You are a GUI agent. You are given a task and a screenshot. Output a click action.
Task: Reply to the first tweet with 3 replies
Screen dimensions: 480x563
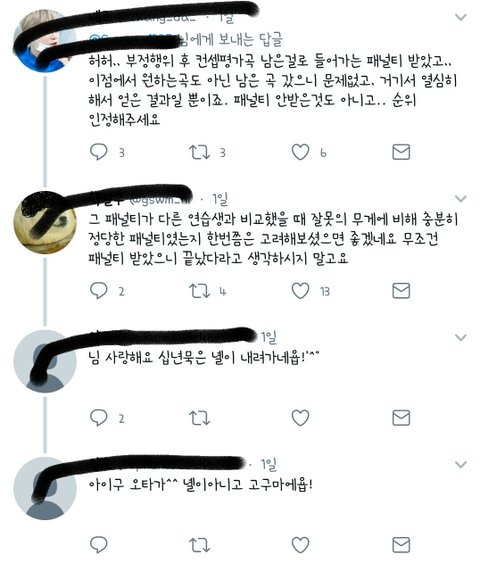(99, 152)
